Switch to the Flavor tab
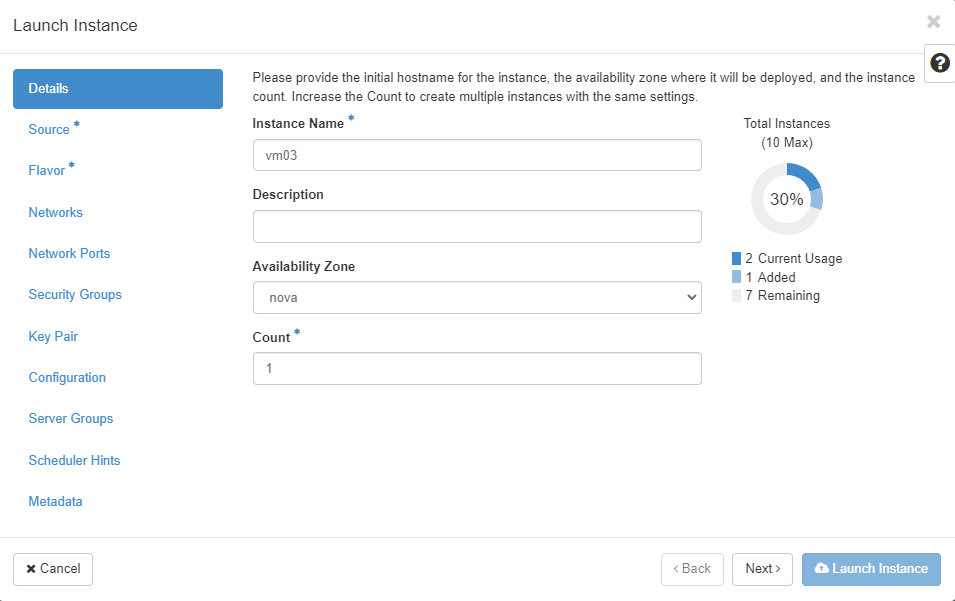Image resolution: width=955 pixels, height=601 pixels. (x=47, y=171)
